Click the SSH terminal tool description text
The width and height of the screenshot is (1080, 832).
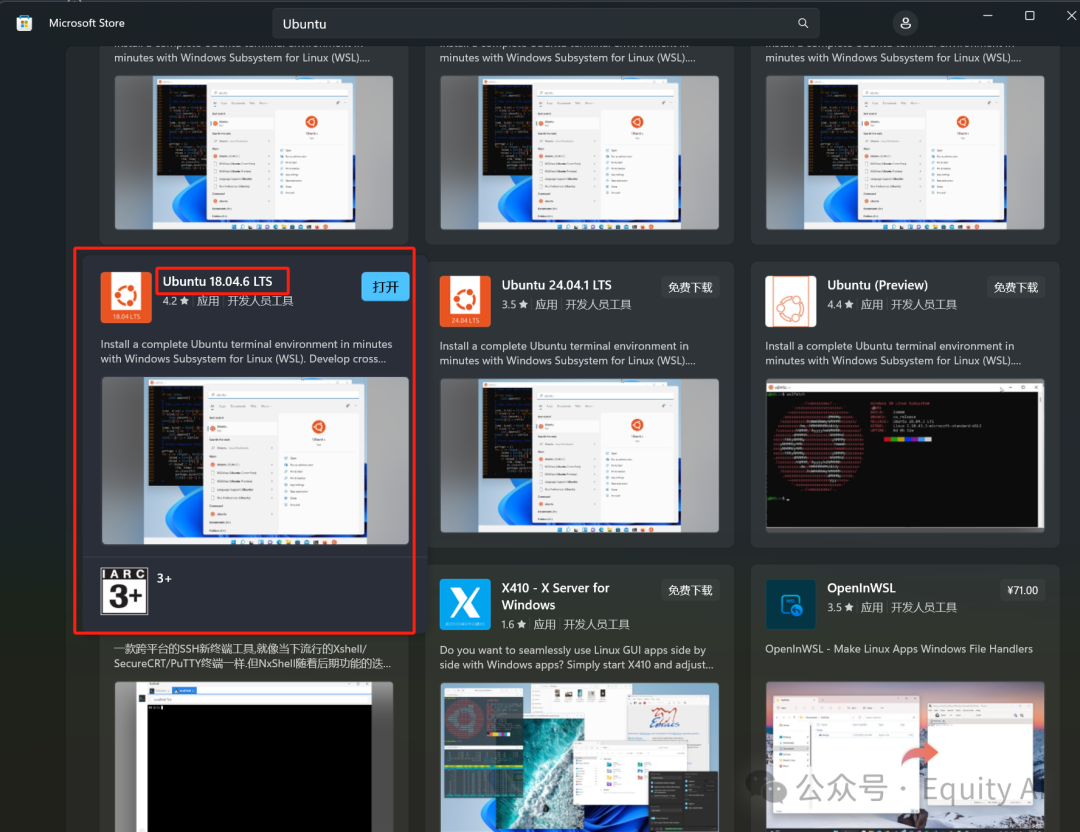pos(252,656)
